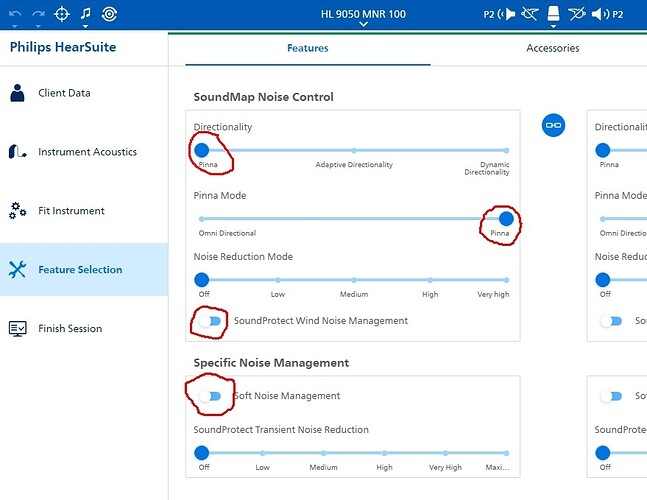Set left Transient Noise Reduction to High

pos(384,453)
